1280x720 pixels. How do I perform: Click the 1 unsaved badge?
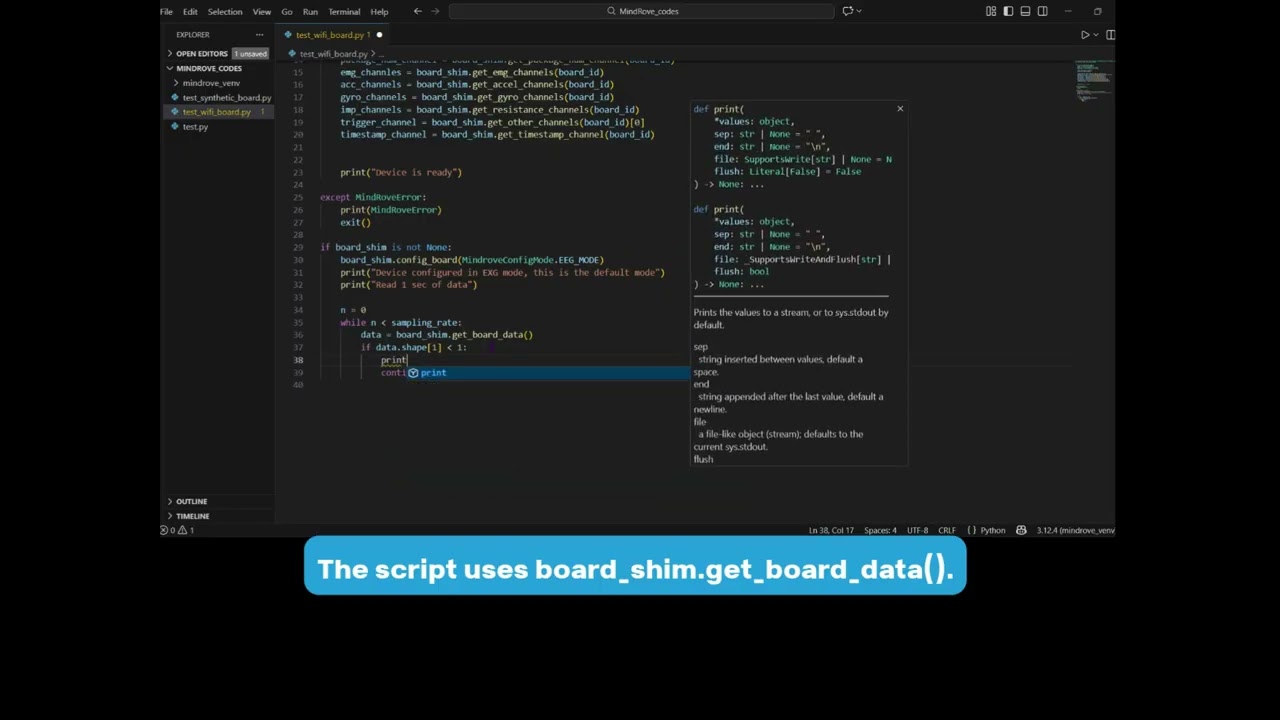250,53
